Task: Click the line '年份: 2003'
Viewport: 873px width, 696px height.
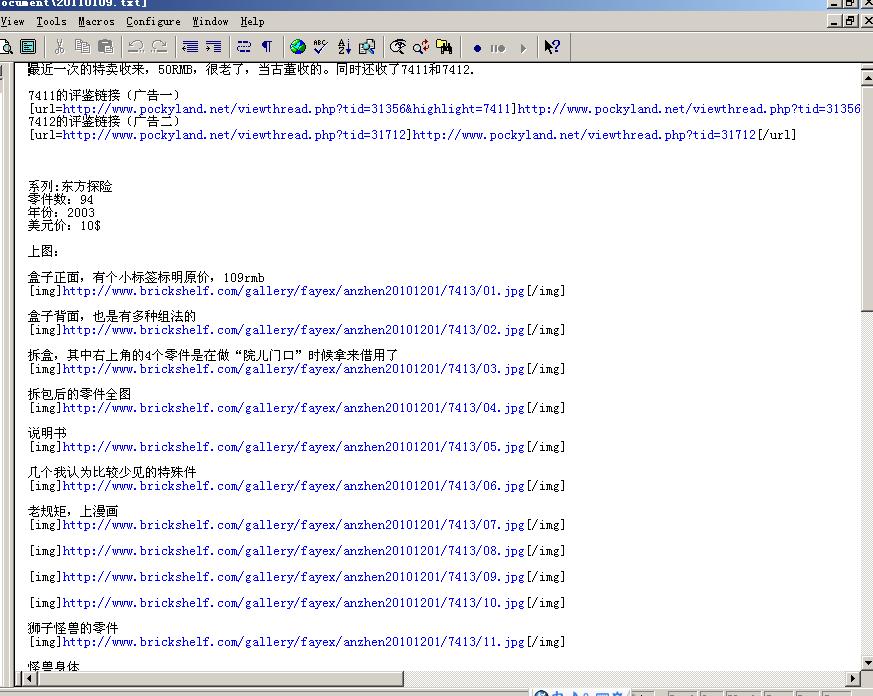Action: tap(61, 213)
